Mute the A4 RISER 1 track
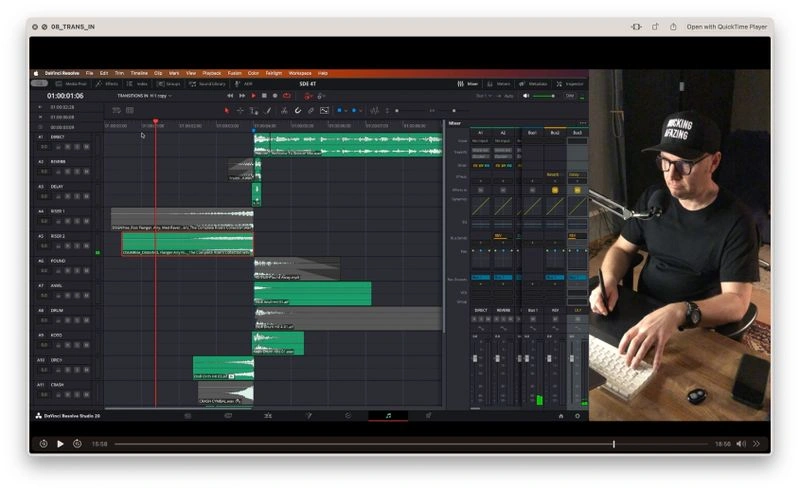800x491 pixels. [x=86, y=221]
